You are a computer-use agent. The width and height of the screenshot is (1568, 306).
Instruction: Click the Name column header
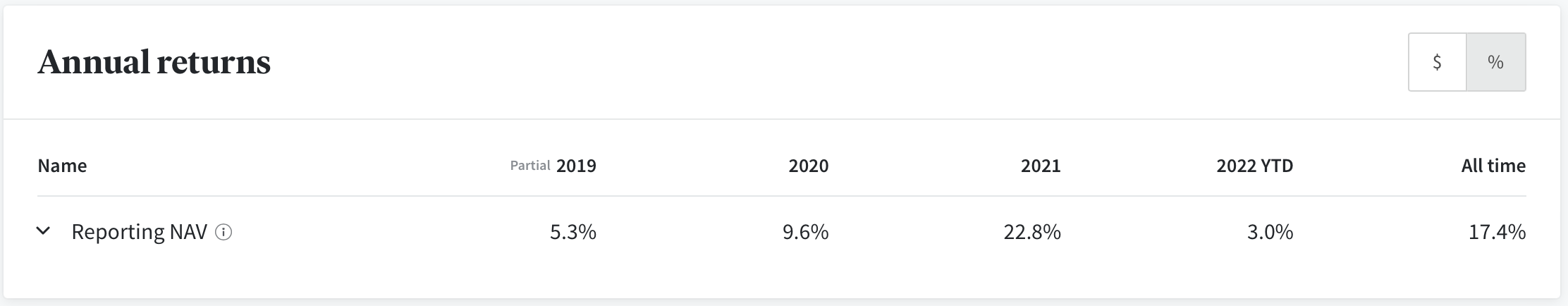click(x=62, y=166)
